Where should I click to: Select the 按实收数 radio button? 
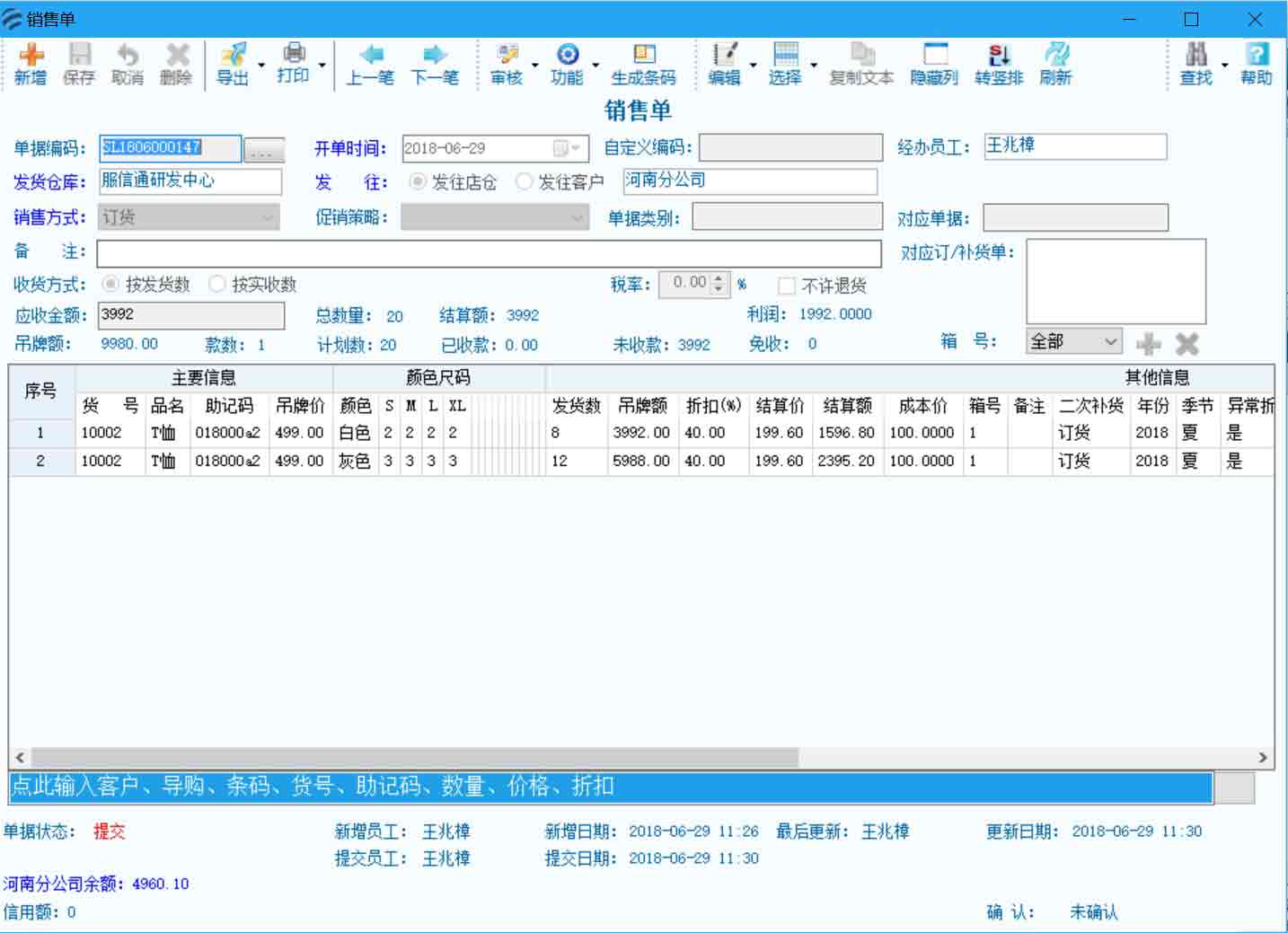pos(216,284)
